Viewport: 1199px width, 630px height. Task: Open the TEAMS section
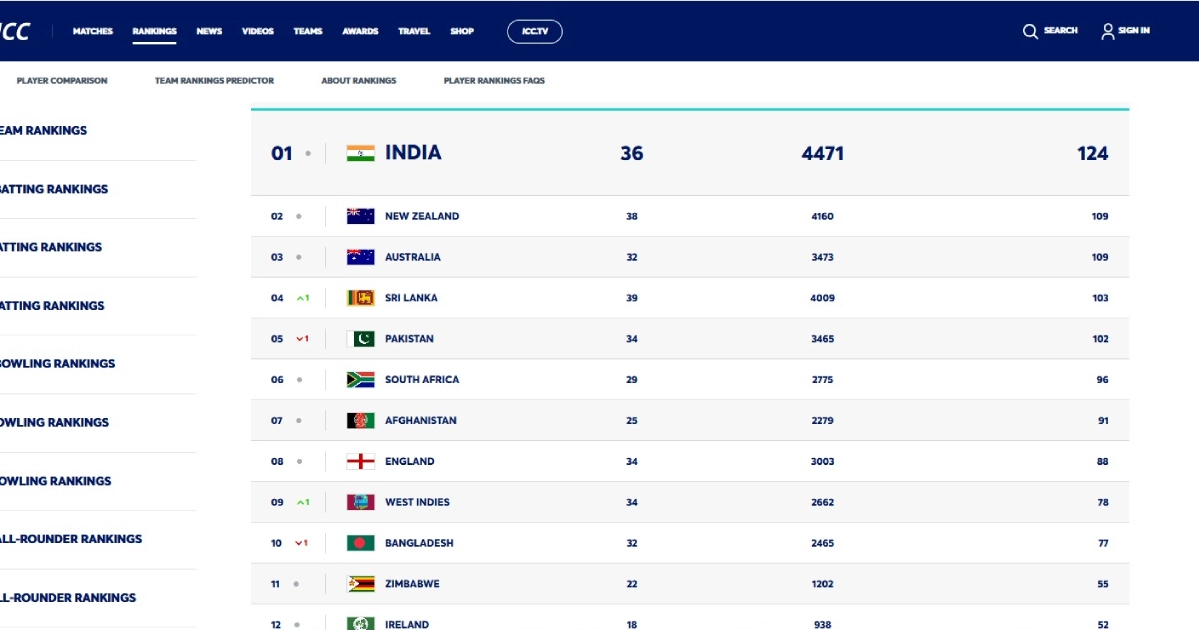tap(308, 31)
